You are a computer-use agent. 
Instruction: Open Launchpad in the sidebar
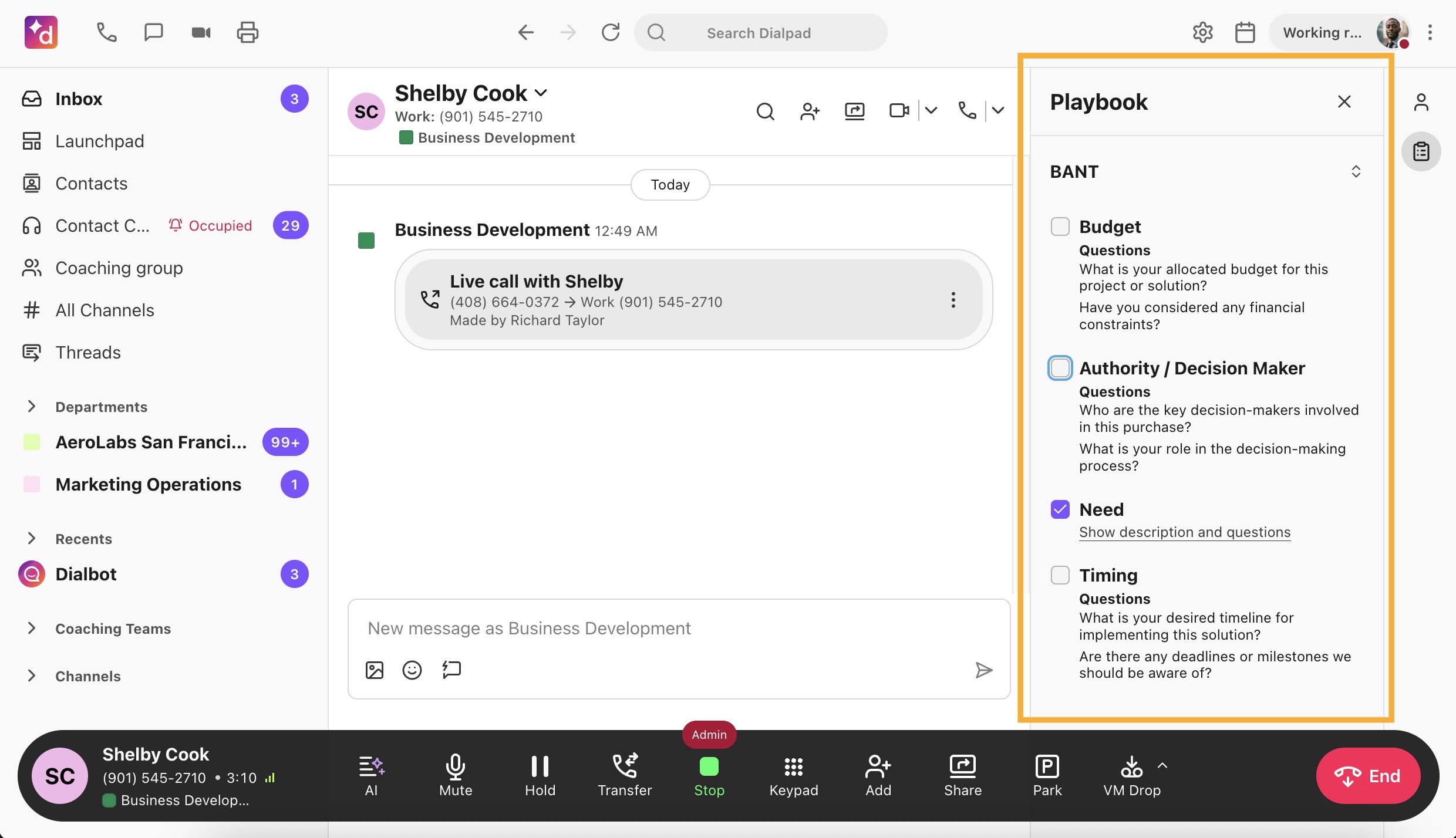tap(164, 141)
